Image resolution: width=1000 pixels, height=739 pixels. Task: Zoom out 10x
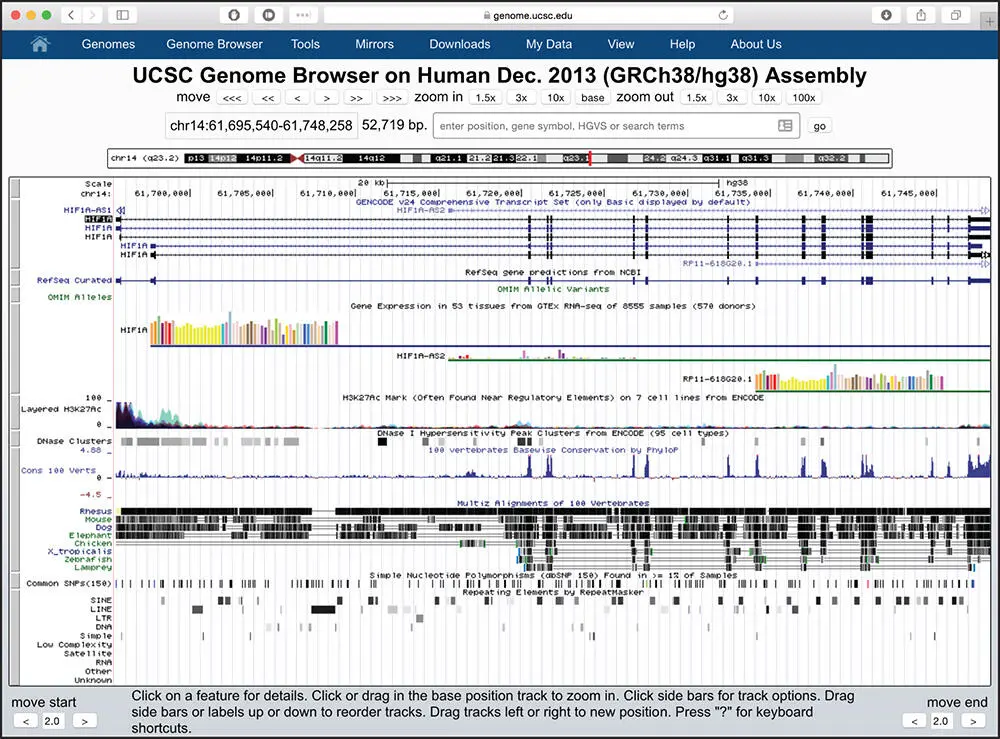pos(767,98)
